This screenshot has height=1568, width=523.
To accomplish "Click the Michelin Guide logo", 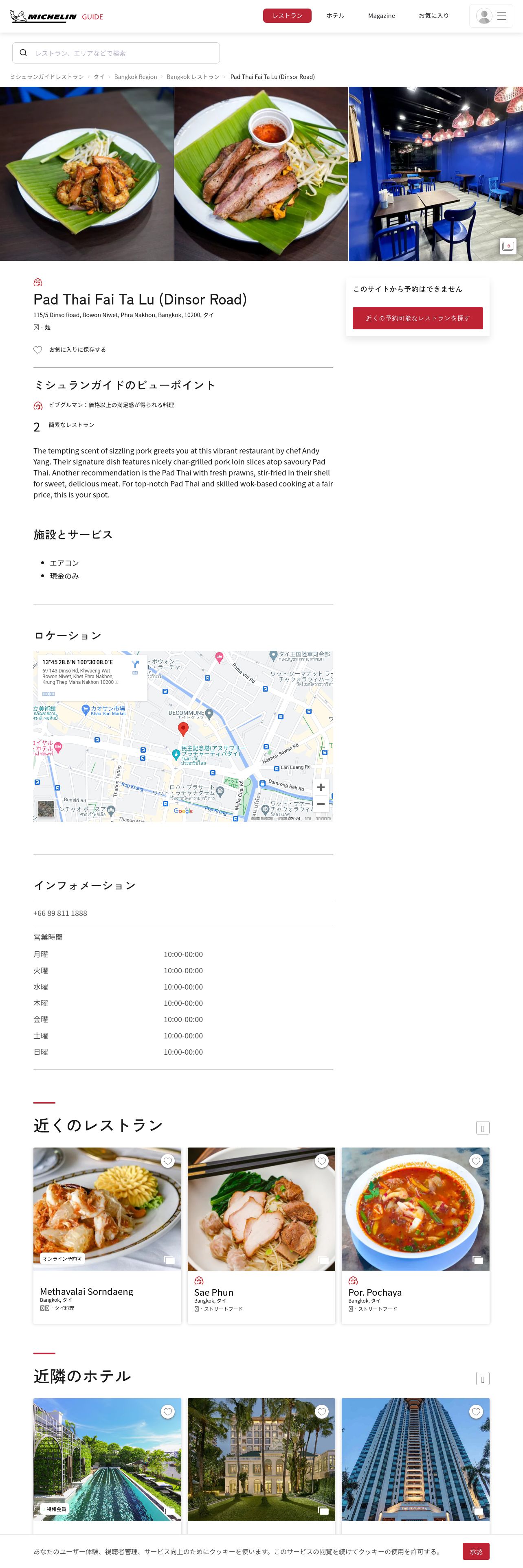I will (x=56, y=16).
